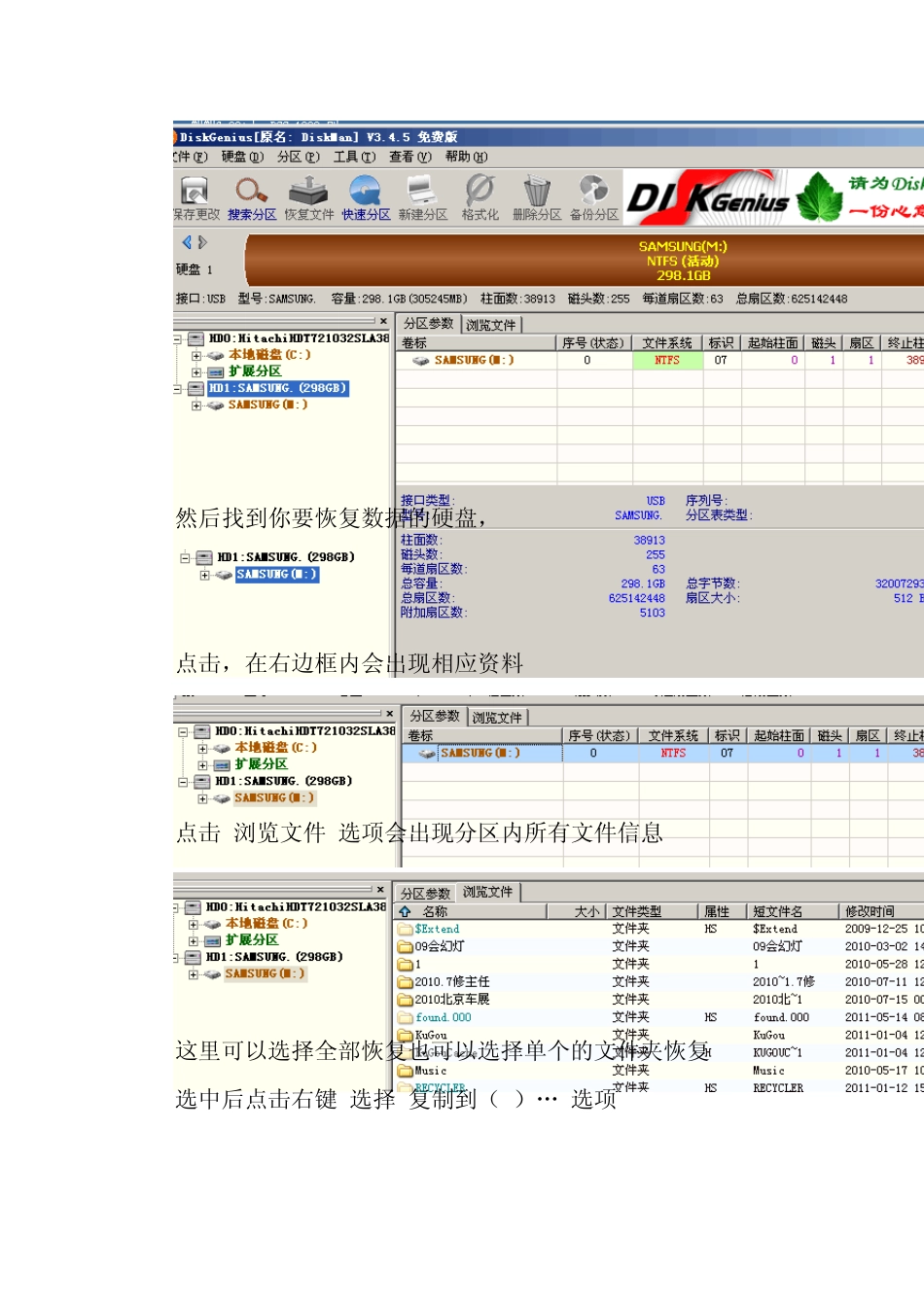Expand 扩展分区 in the toolbar window tree

(196, 372)
